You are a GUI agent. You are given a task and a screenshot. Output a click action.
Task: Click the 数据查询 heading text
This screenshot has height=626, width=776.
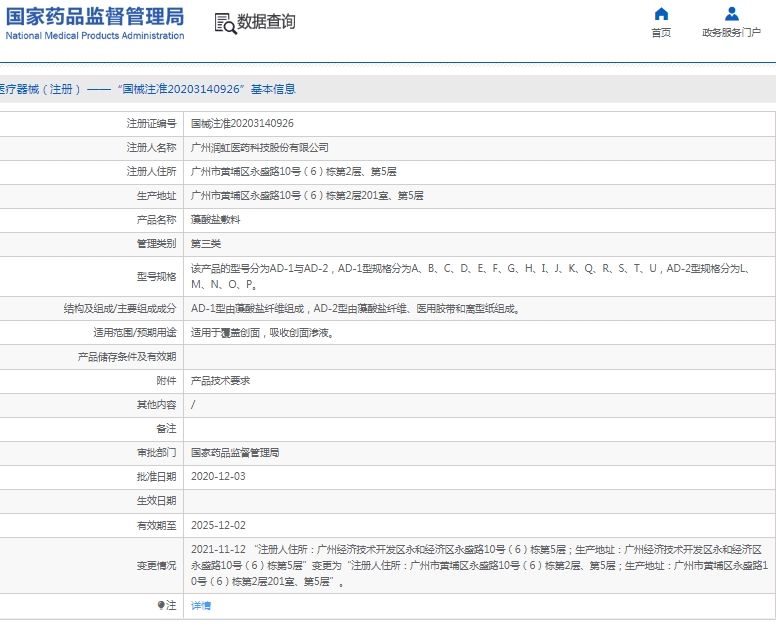[266, 22]
